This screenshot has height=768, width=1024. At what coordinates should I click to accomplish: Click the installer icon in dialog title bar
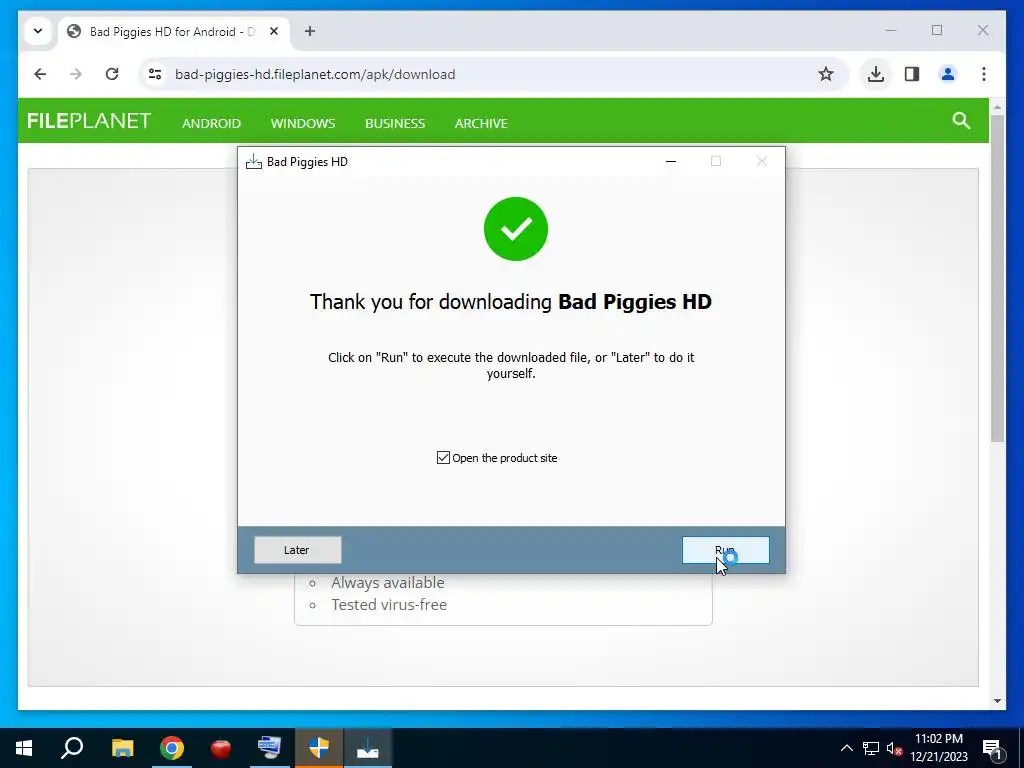pyautogui.click(x=253, y=161)
